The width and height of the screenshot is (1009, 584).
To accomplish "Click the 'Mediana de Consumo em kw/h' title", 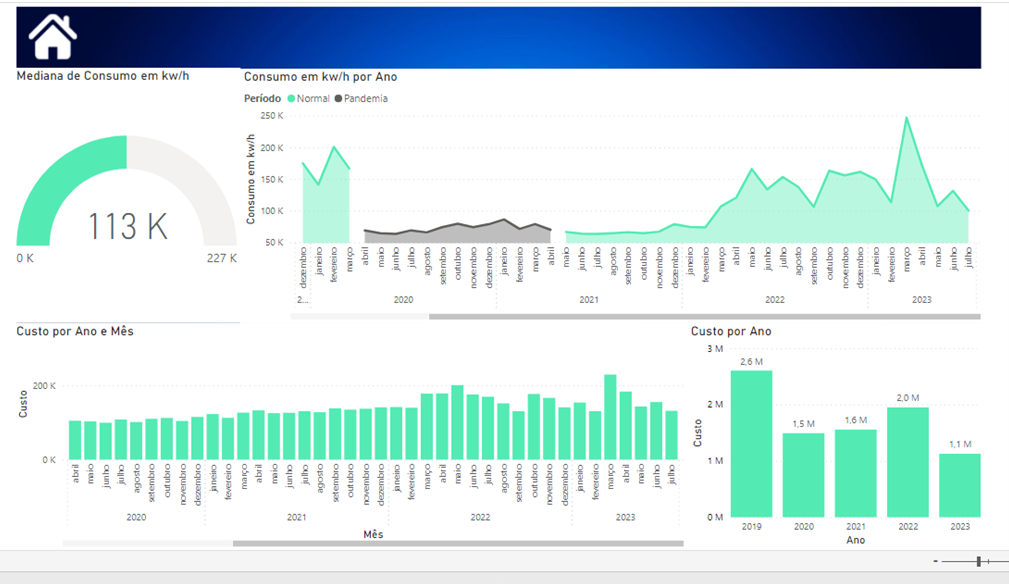I will pos(103,76).
